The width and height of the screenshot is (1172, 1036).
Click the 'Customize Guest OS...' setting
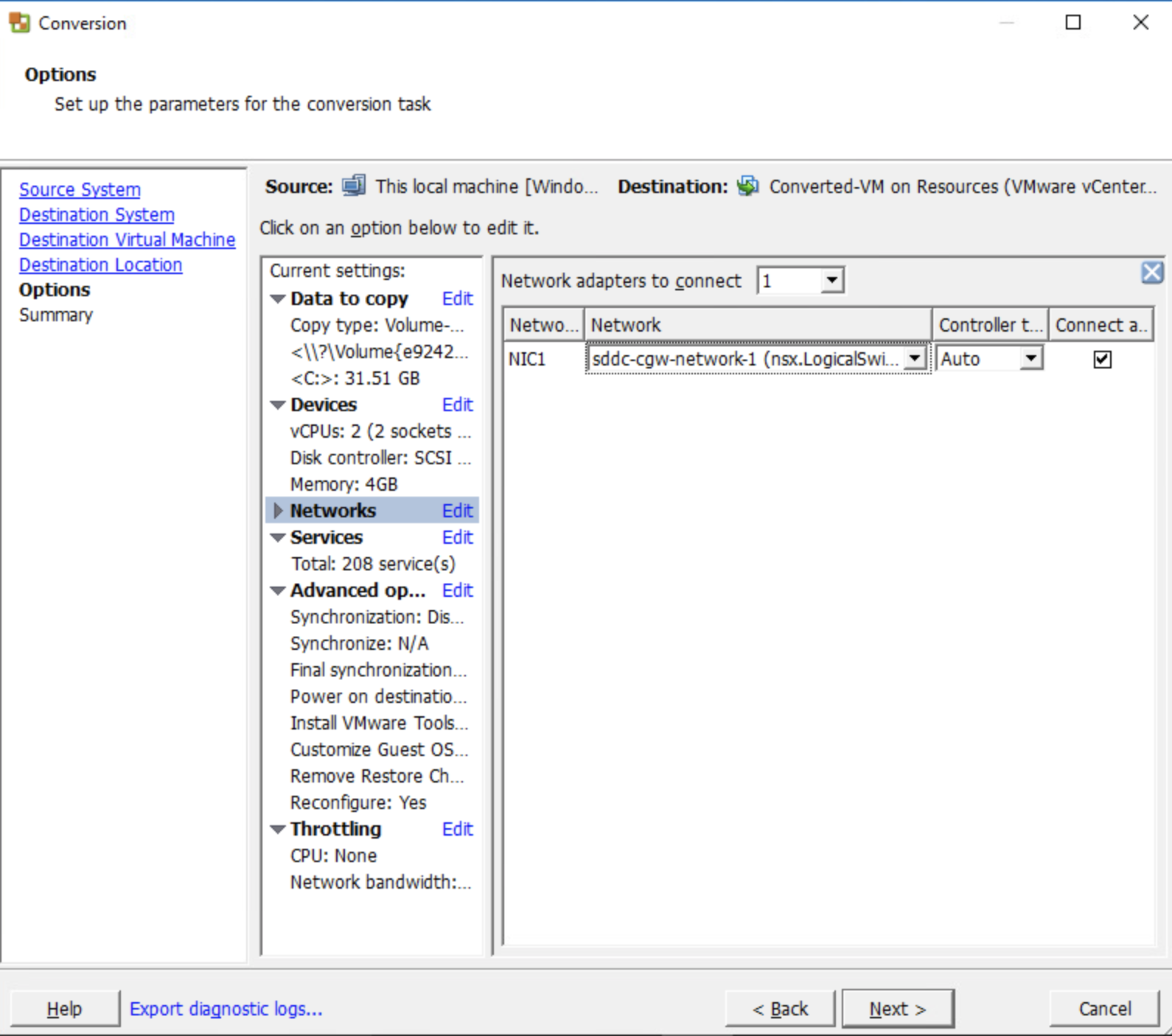click(x=379, y=749)
